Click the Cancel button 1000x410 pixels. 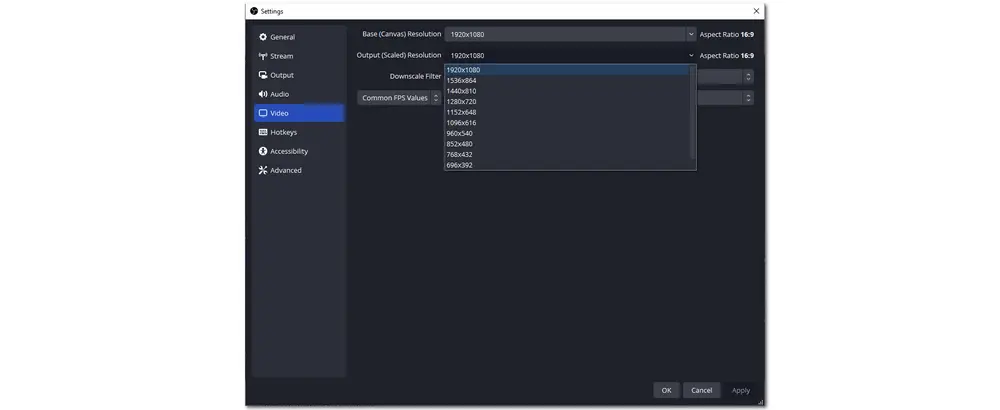tap(702, 390)
